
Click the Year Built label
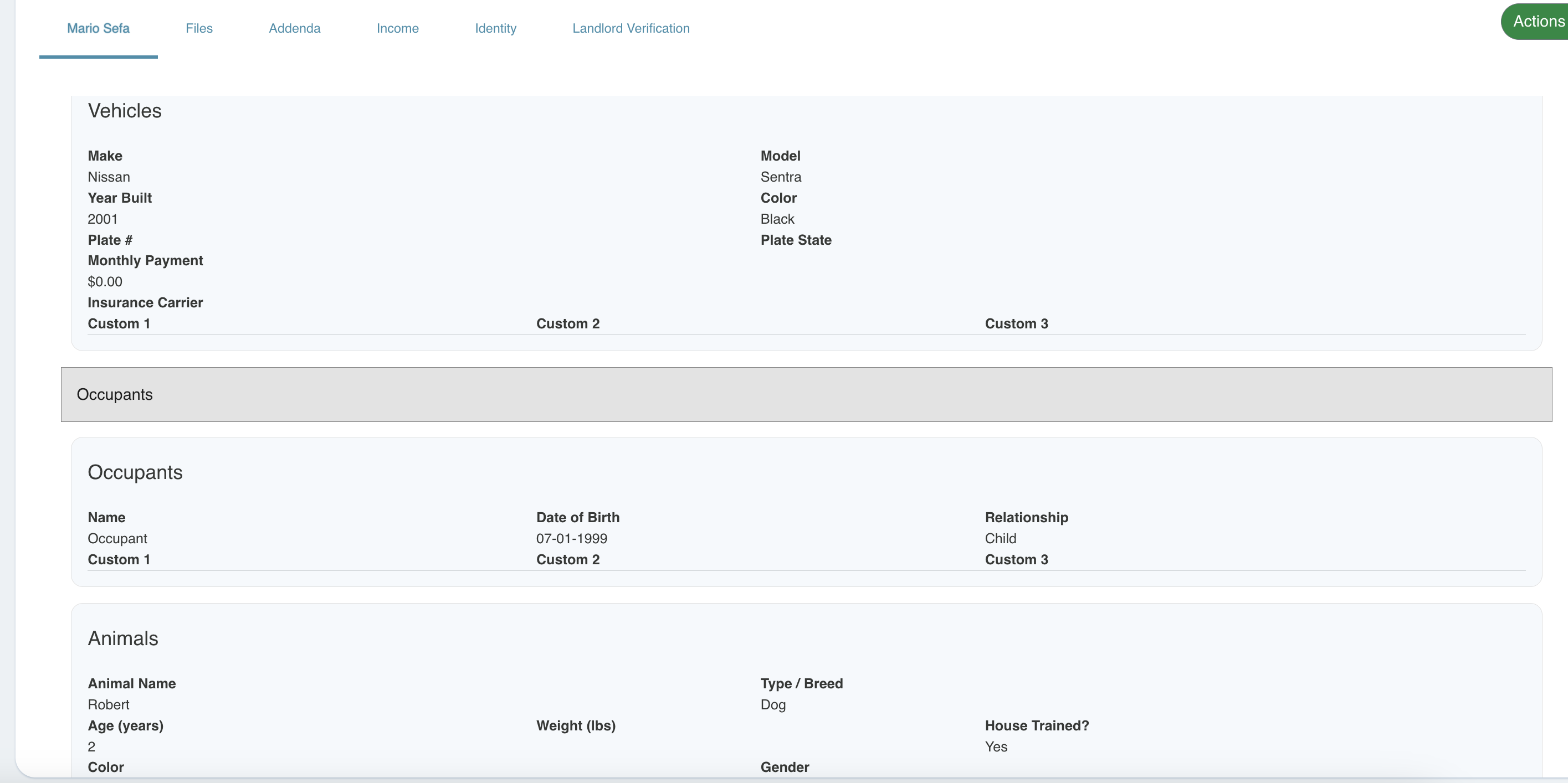(x=120, y=198)
